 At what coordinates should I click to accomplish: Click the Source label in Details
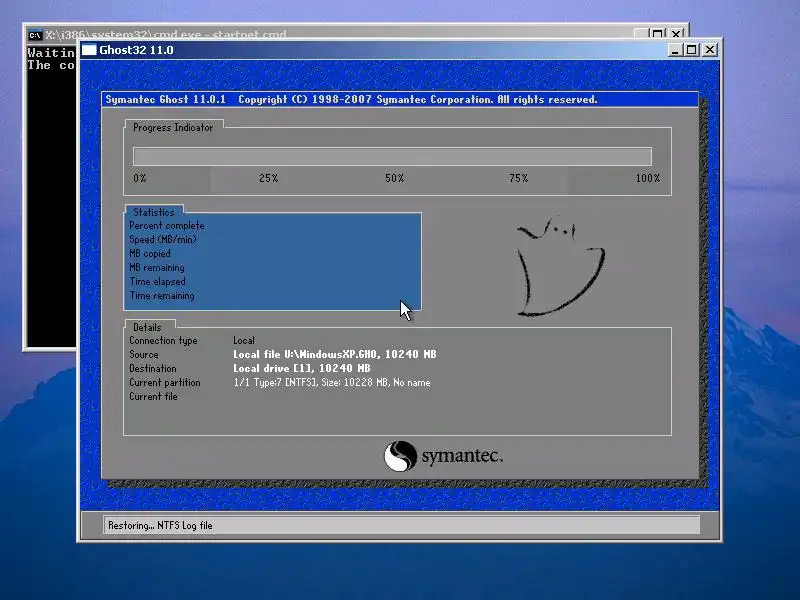pos(144,354)
